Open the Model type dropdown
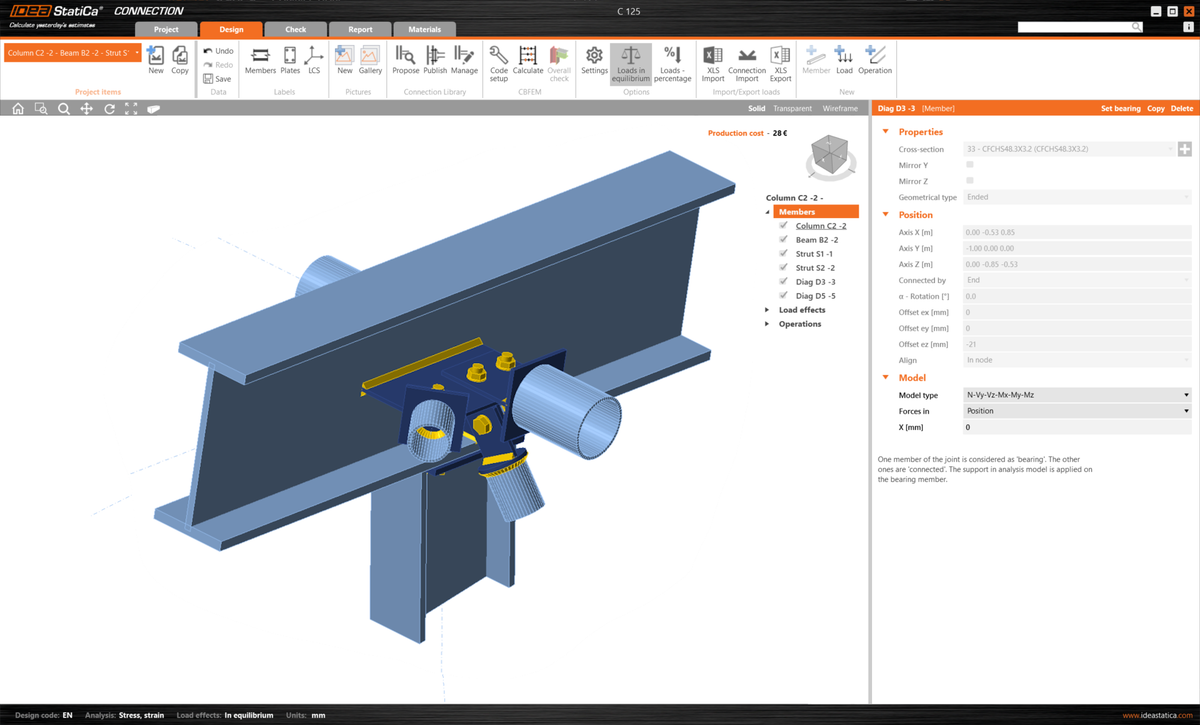This screenshot has width=1200, height=725. pos(1076,394)
